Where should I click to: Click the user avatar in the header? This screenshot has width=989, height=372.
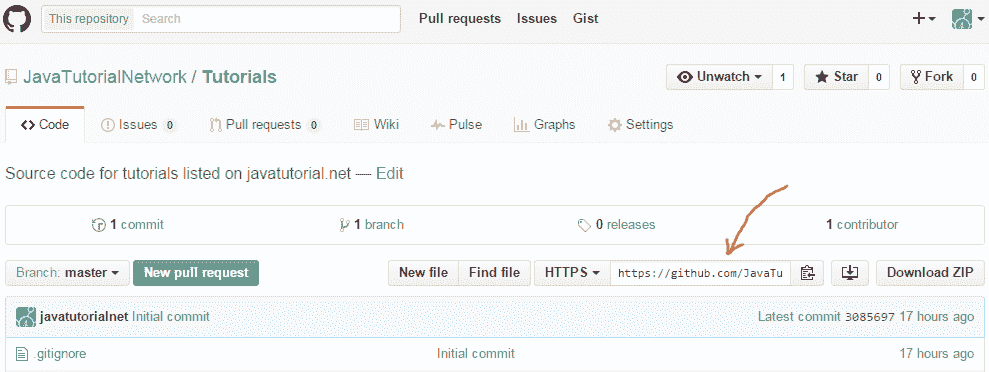[963, 19]
